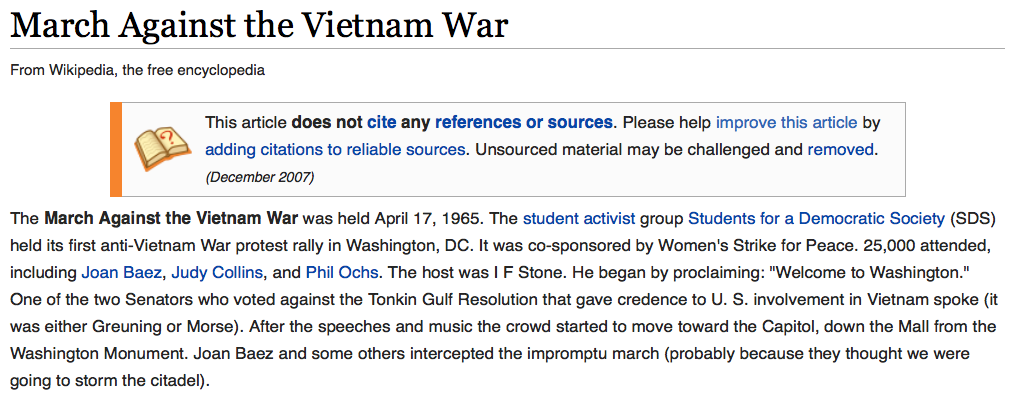The image size is (1010, 399).
Task: Click the orange bar of the notice box
Action: tap(116, 149)
